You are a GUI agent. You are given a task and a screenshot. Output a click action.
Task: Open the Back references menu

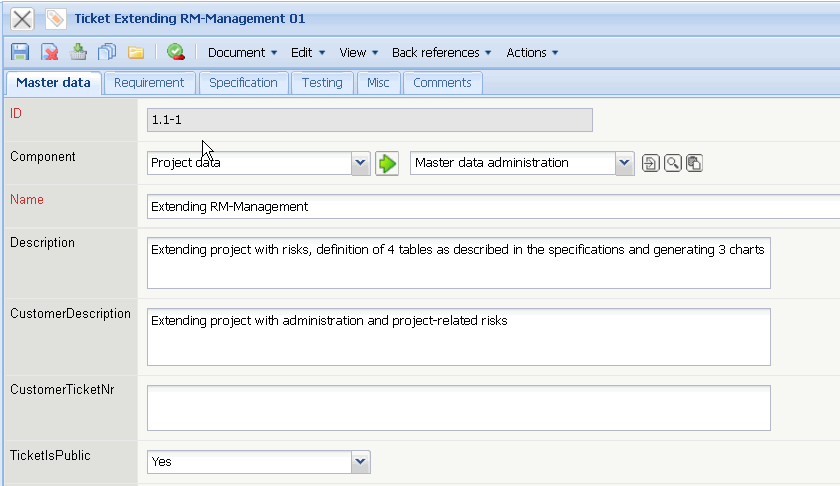tap(441, 52)
